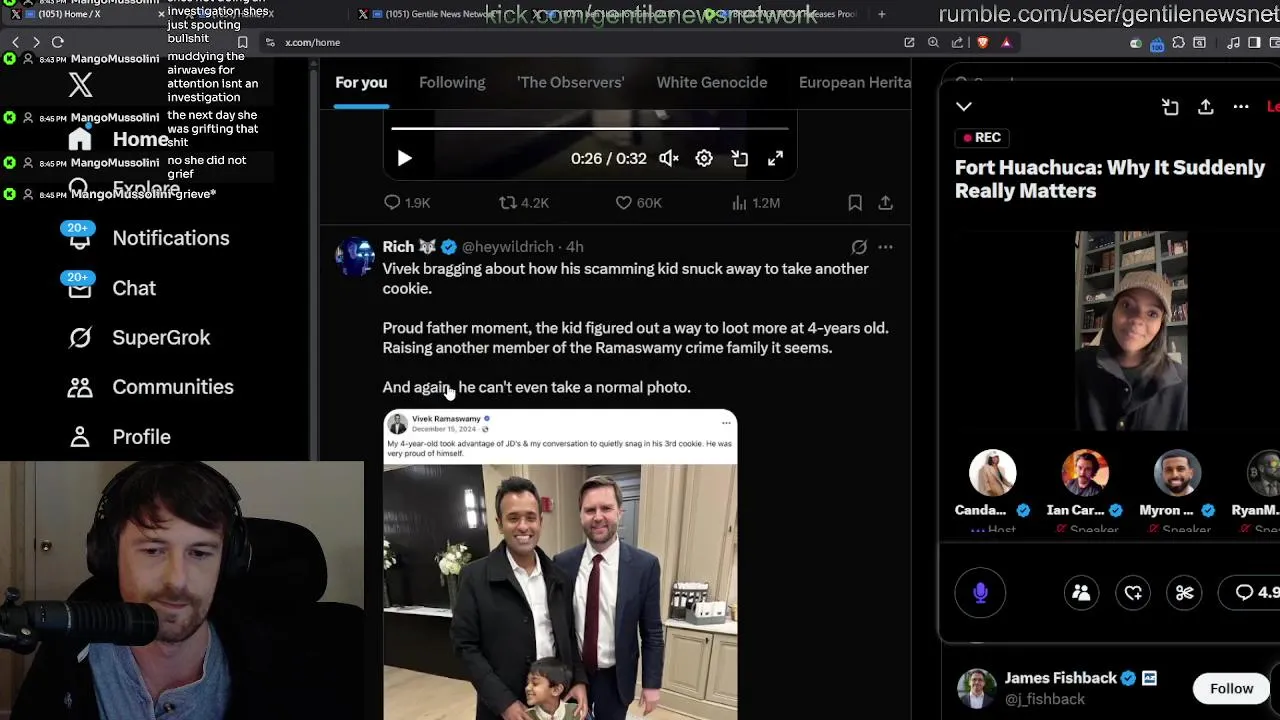This screenshot has height=720, width=1280.
Task: Reload the page in the browser
Action: click(58, 42)
